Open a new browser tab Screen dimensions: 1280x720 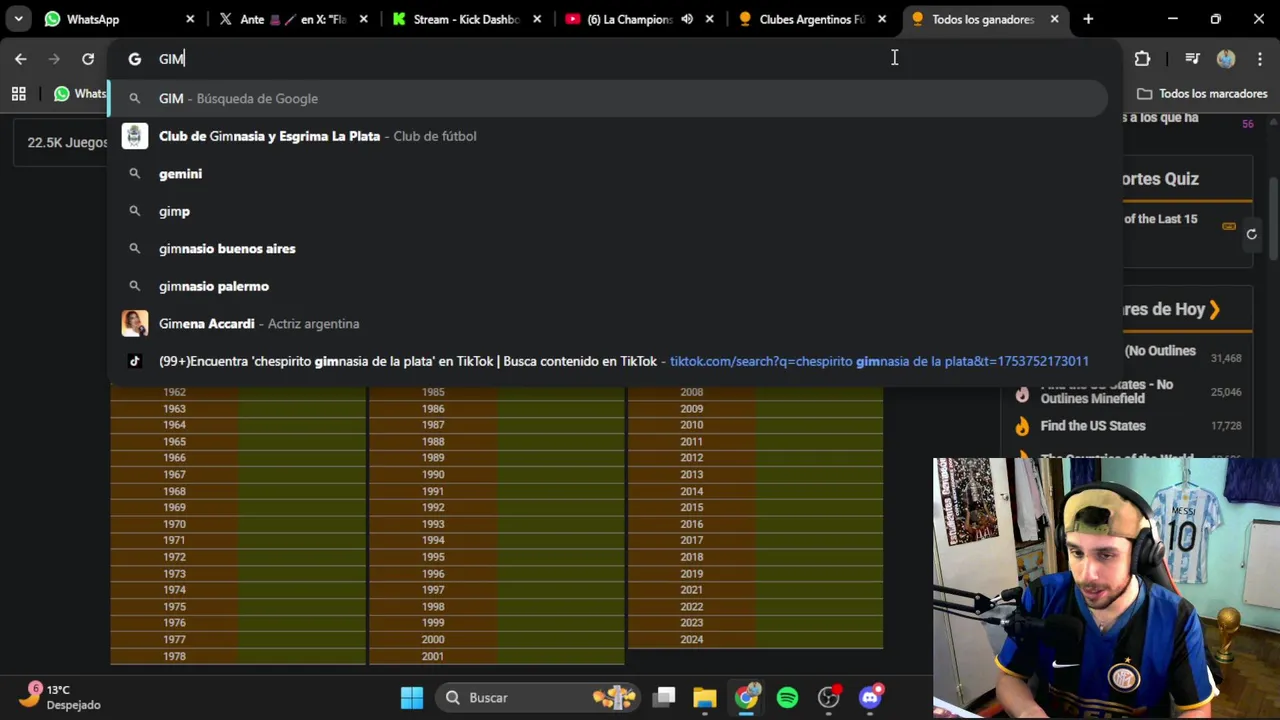point(1088,19)
